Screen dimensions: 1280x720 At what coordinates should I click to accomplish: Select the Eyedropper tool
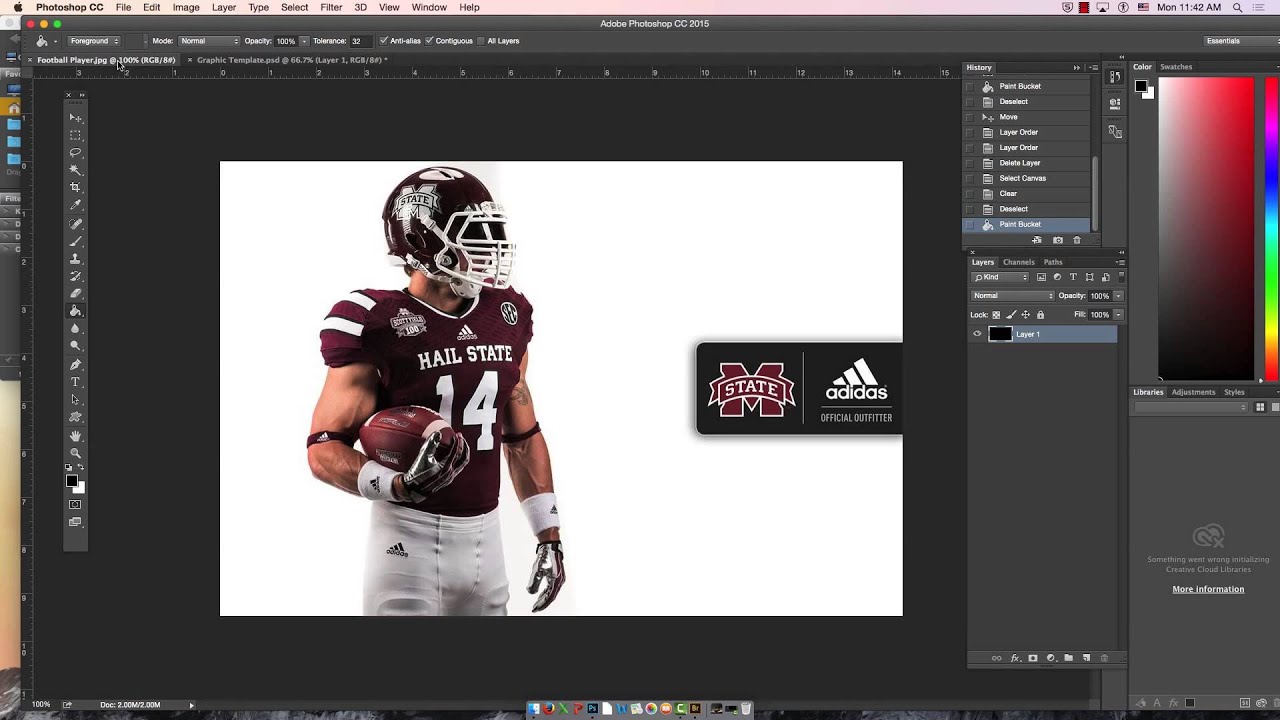[75, 205]
